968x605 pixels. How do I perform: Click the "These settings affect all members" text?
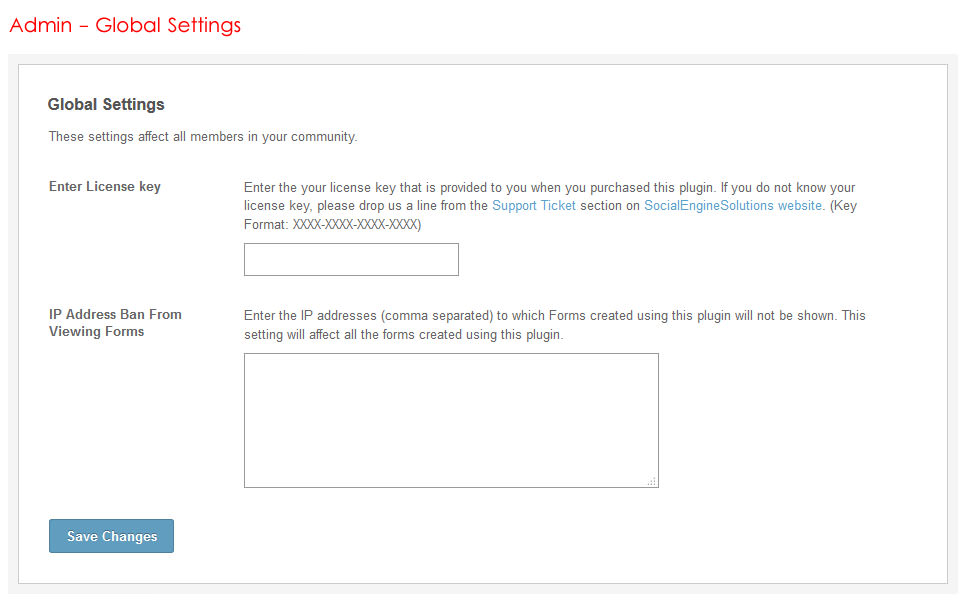(x=203, y=137)
